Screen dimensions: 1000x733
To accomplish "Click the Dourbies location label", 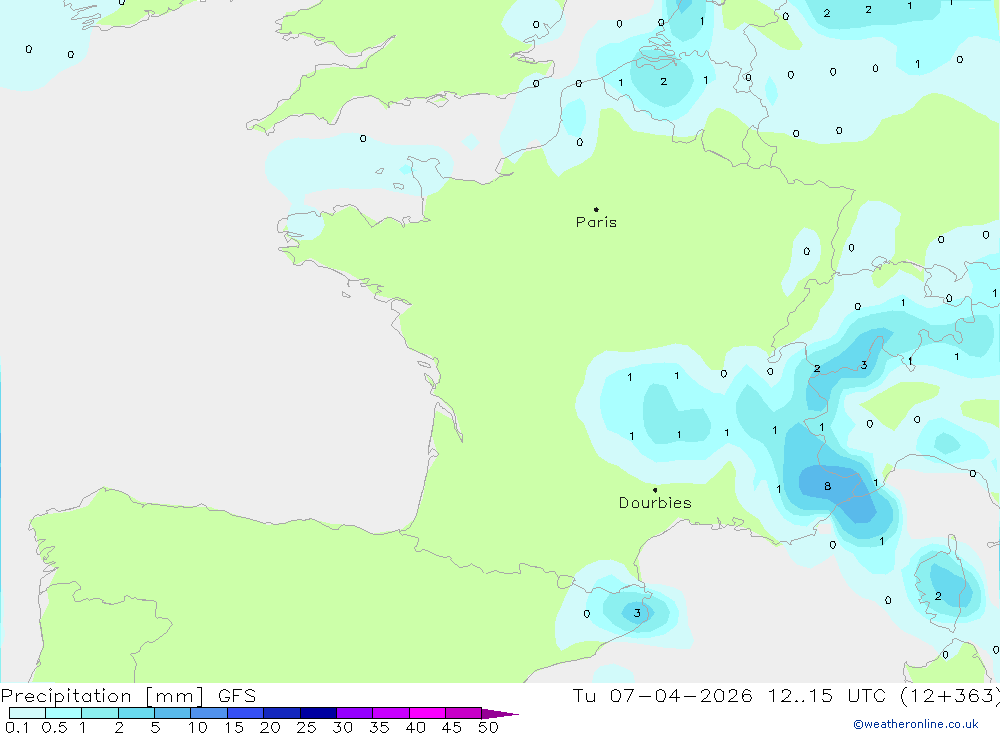I will (655, 503).
